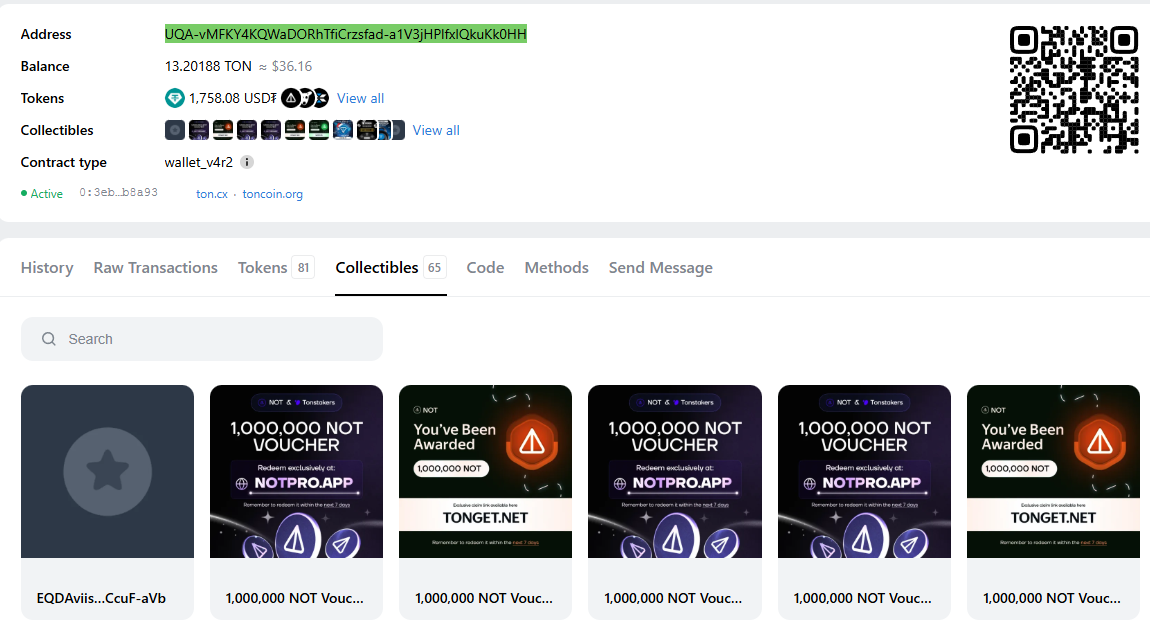Click the 1,758.08 USD₮ amount
Image resolution: width=1150 pixels, height=626 pixels.
coord(232,98)
